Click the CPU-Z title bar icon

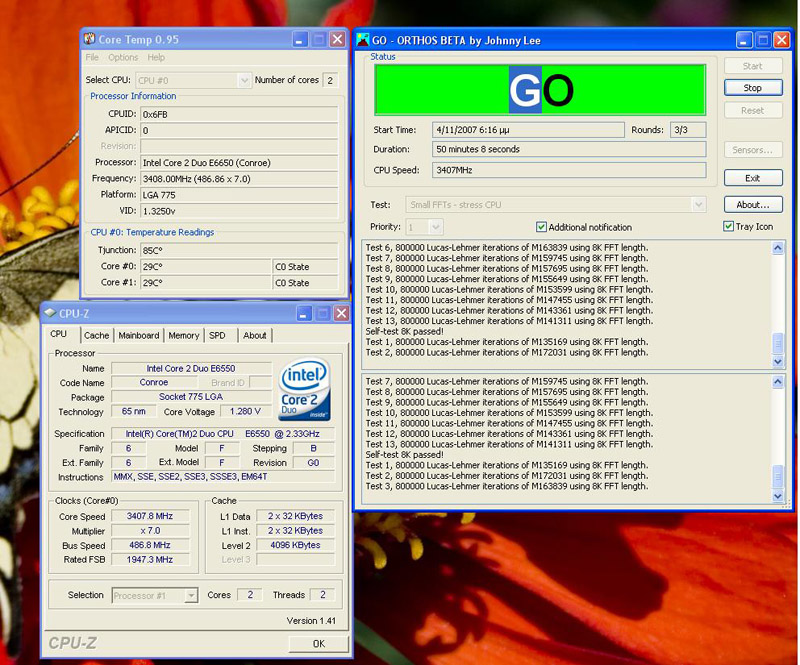point(50,312)
